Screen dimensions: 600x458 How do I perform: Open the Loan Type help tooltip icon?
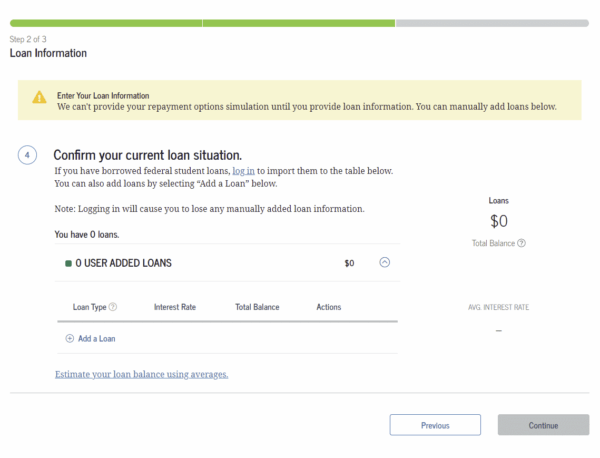tap(113, 307)
